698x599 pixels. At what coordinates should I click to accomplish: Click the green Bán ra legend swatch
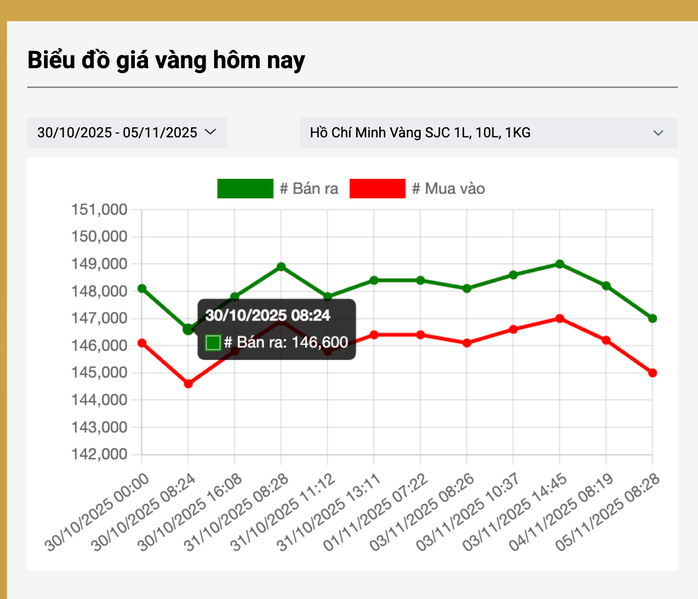click(245, 188)
